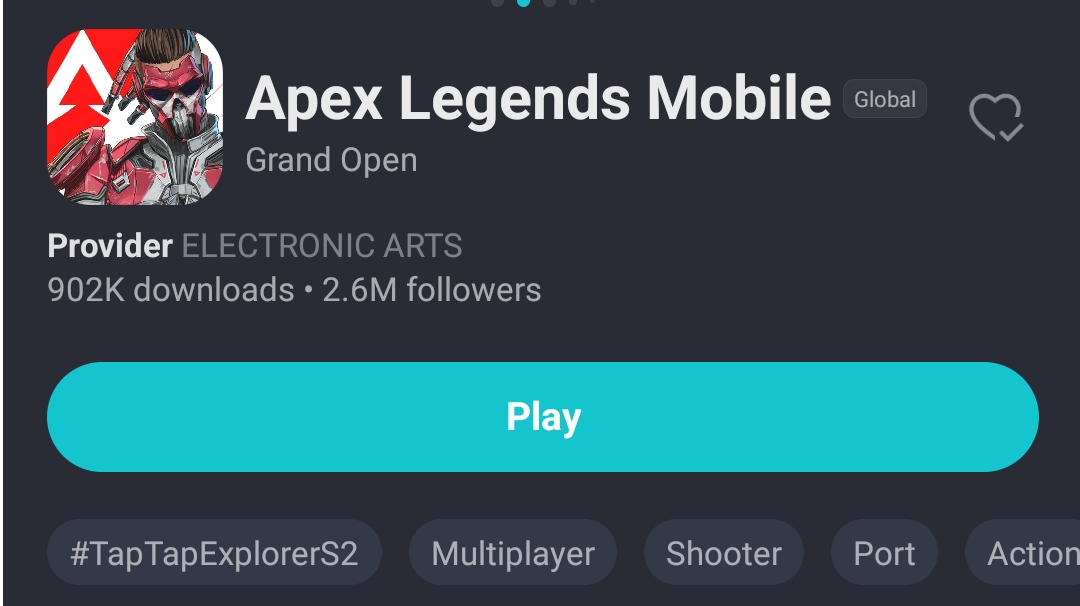
Task: Choose the Shooter genre tag
Action: click(724, 553)
